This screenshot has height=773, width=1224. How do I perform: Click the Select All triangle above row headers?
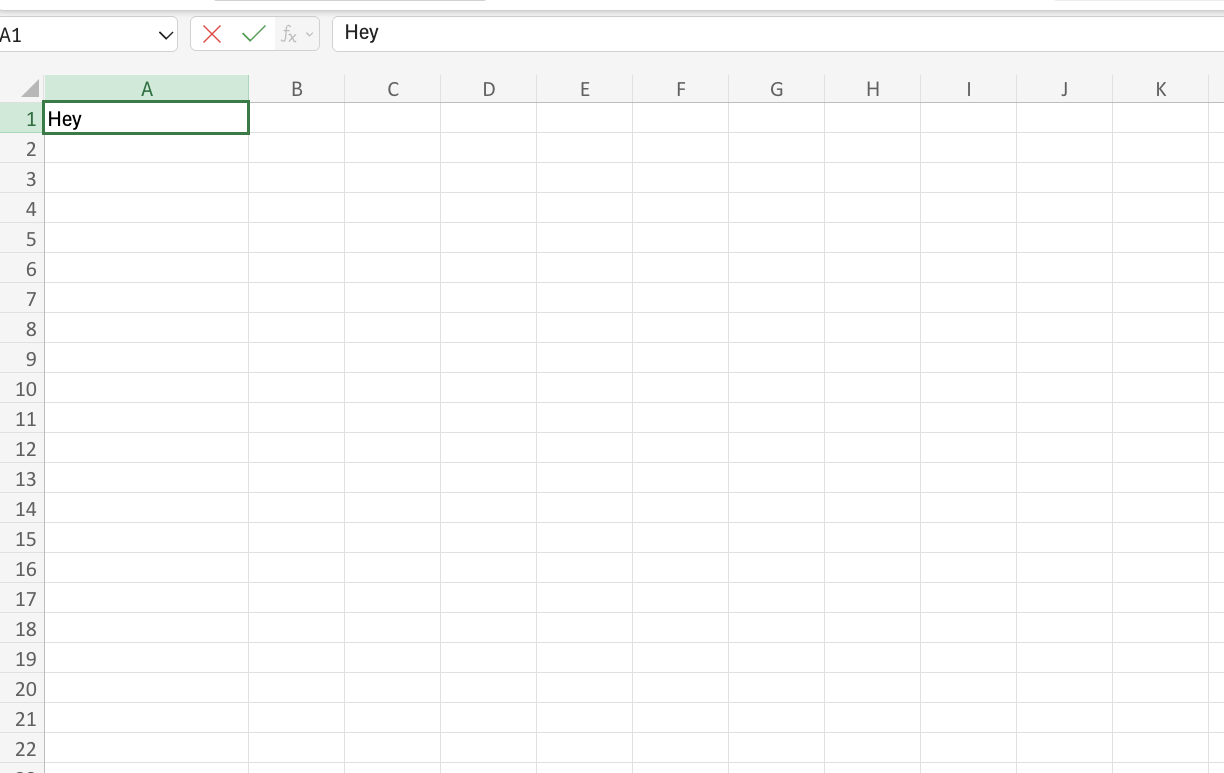[x=30, y=88]
